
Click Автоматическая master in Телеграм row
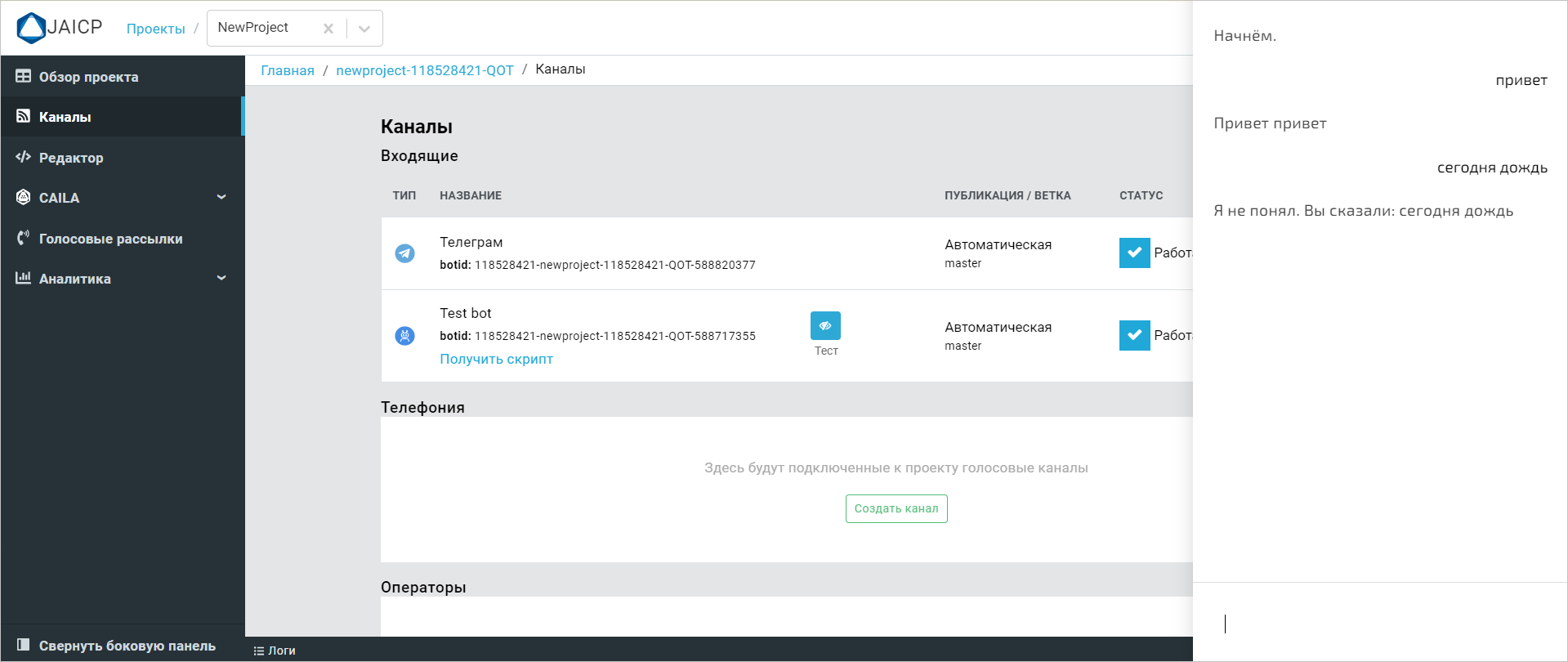(998, 253)
